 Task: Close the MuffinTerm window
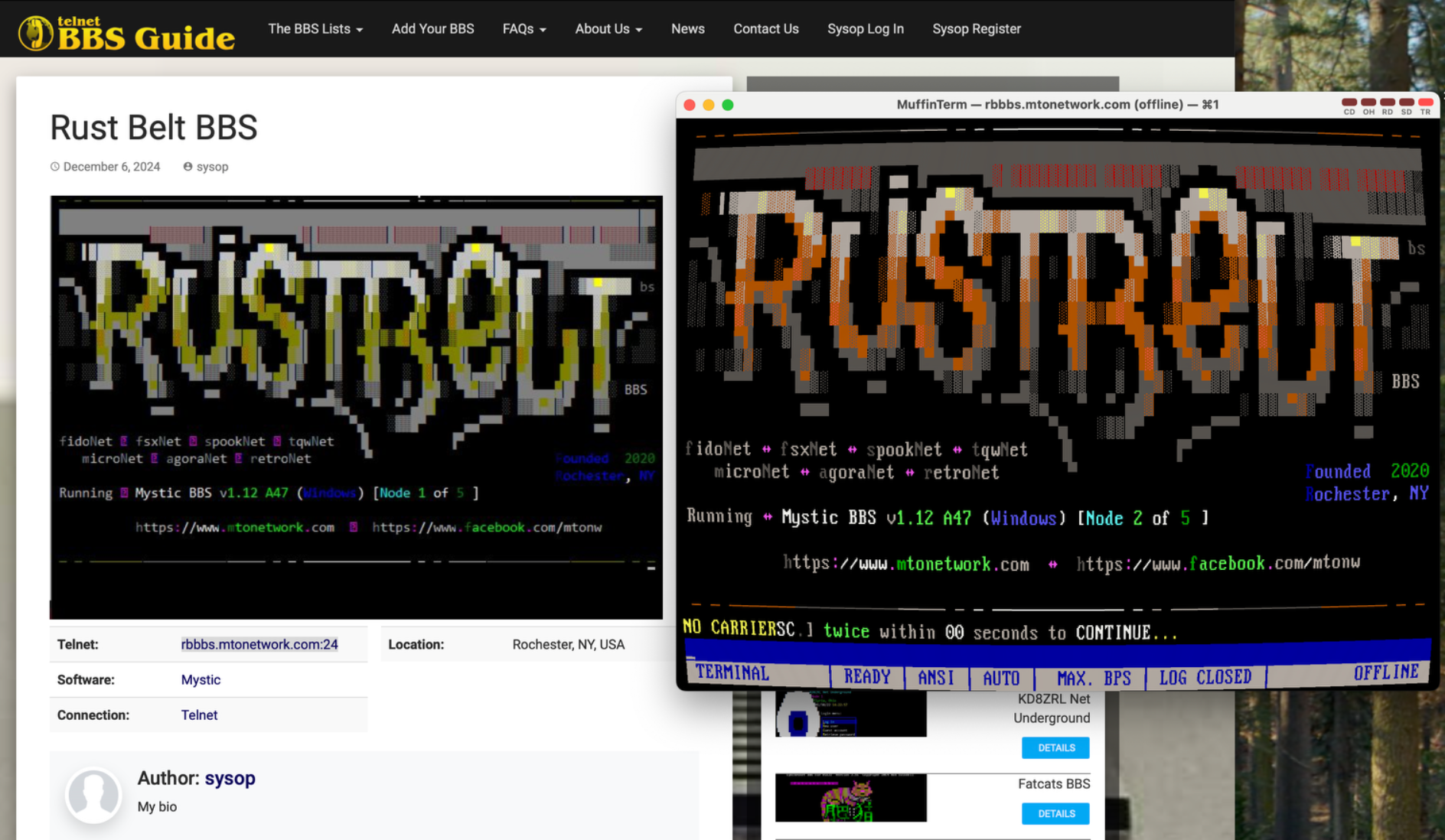pyautogui.click(x=689, y=105)
